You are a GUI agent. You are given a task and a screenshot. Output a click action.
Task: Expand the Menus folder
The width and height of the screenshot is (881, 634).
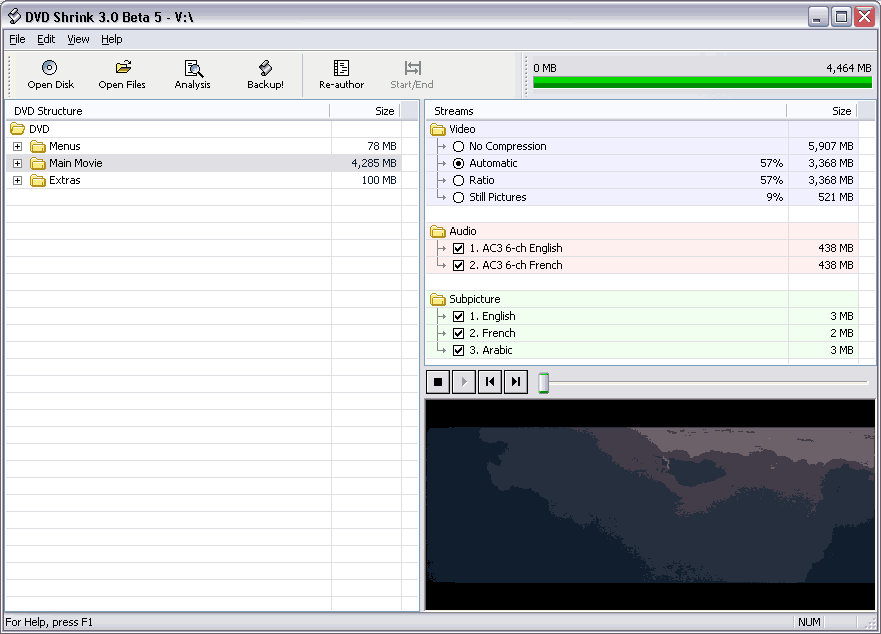pos(17,147)
